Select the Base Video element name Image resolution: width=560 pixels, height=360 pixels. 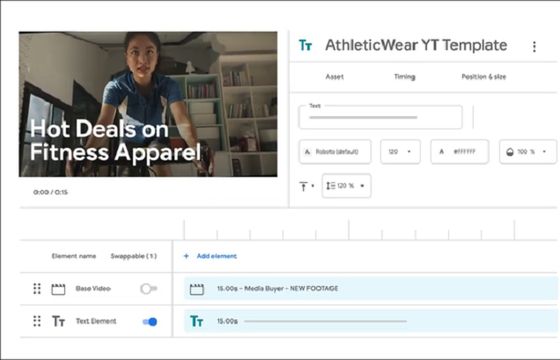[93, 289]
